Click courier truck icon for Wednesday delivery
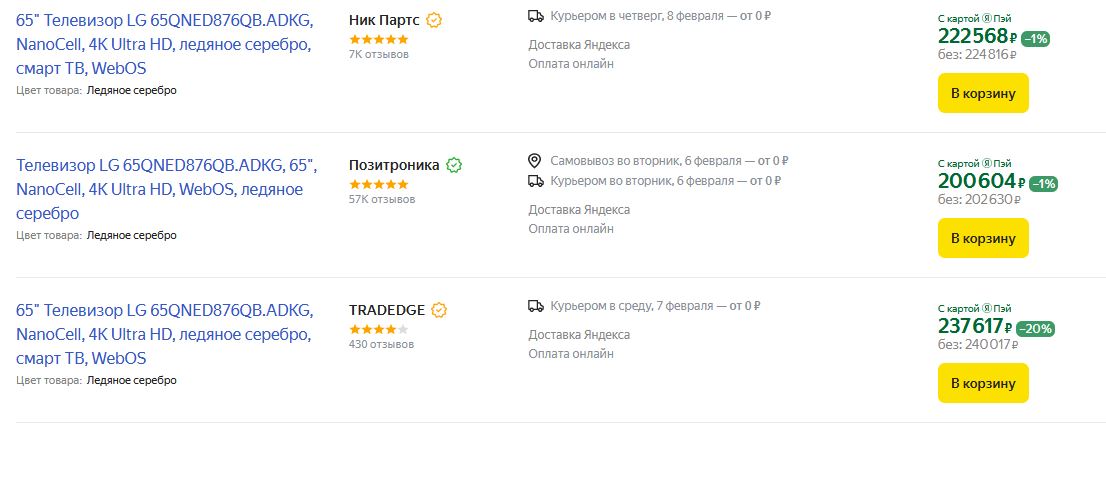The height and width of the screenshot is (481, 1106). (x=536, y=306)
